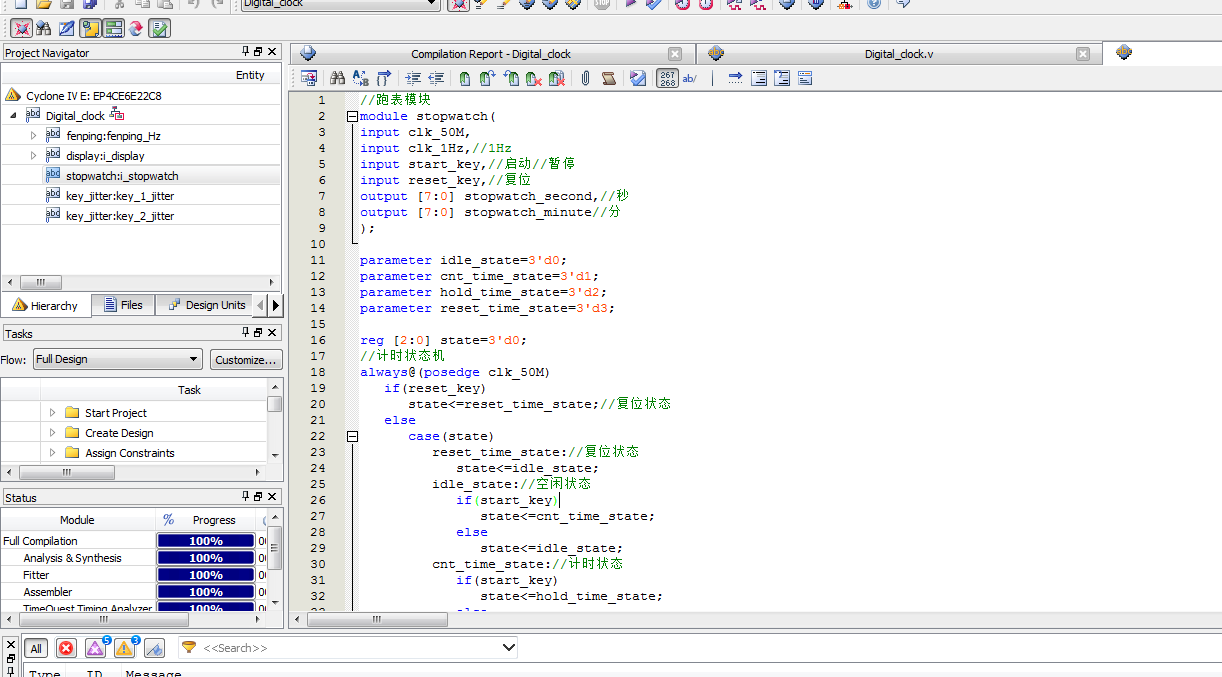
Task: Click the Find binoculars icon in editor toolbar
Action: [337, 78]
